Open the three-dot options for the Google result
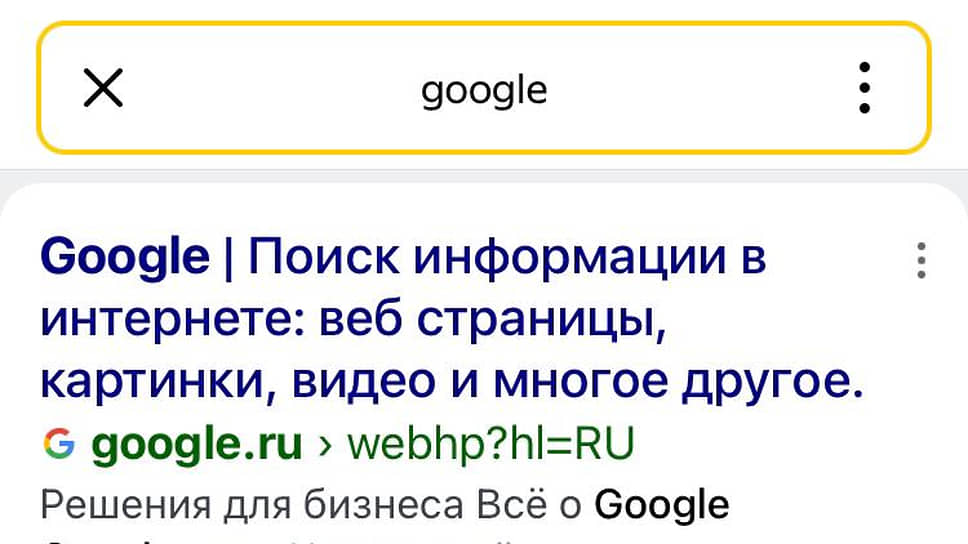 click(x=921, y=260)
